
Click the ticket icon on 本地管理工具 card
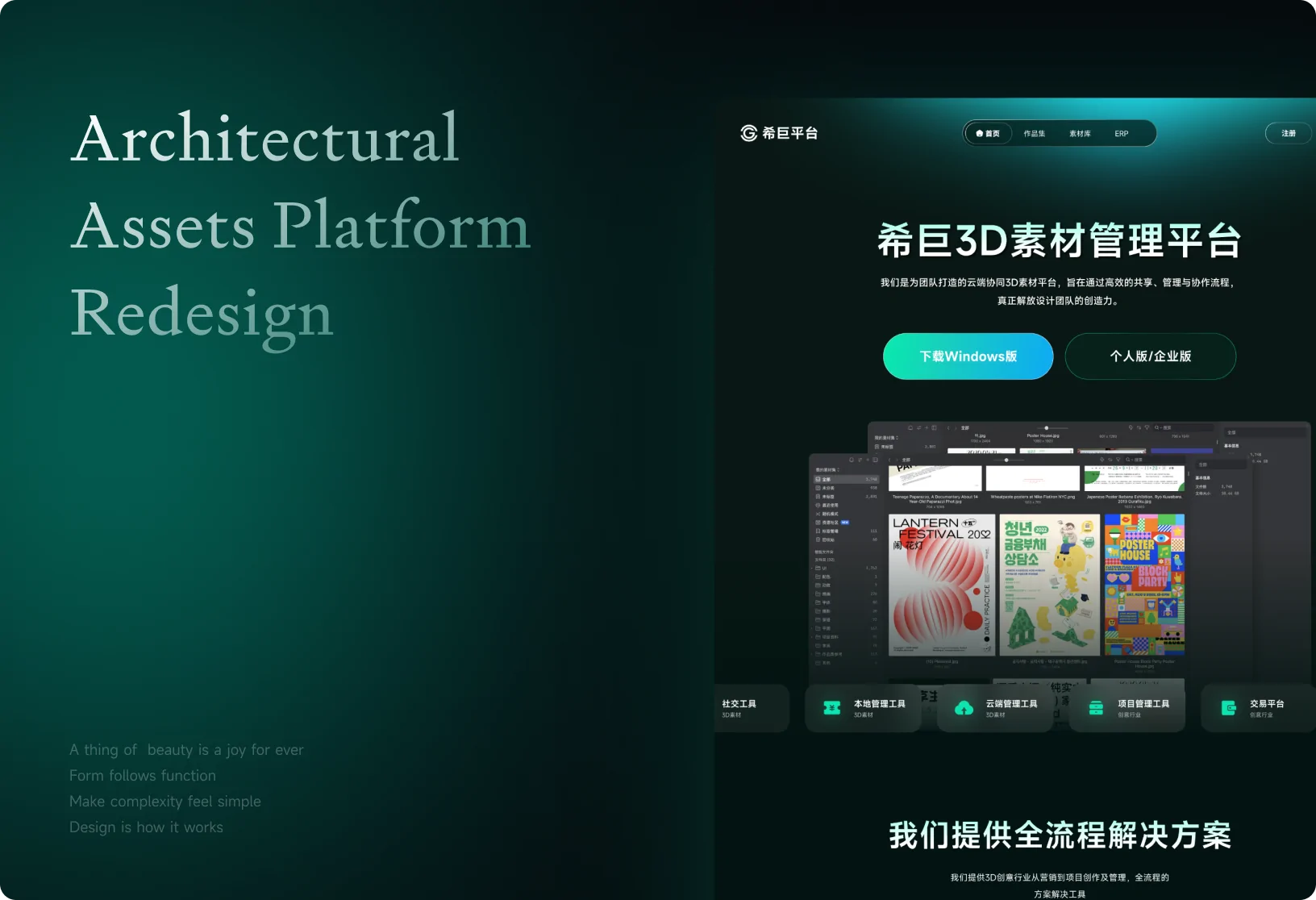click(831, 708)
